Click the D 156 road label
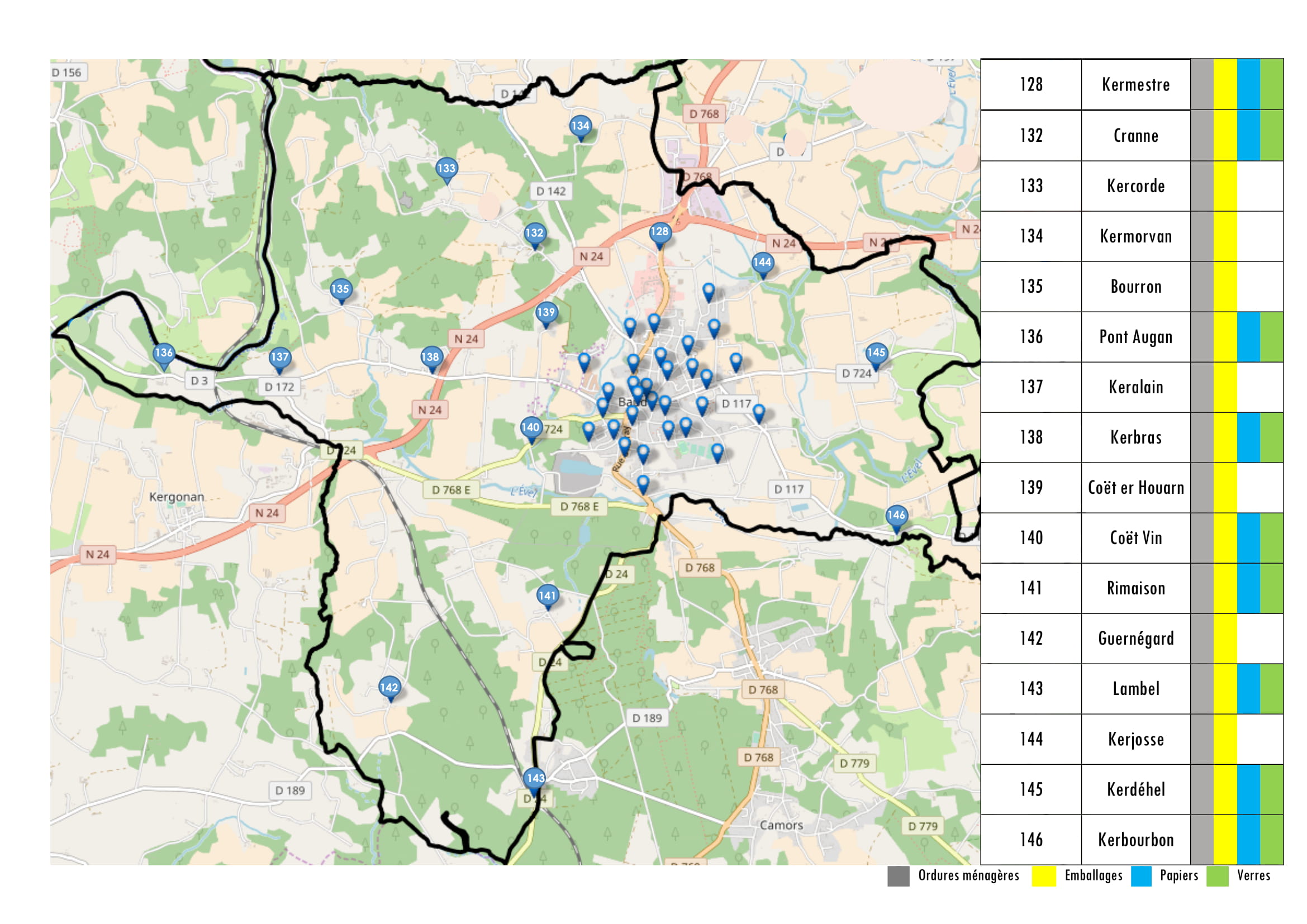1307x924 pixels. 66,73
